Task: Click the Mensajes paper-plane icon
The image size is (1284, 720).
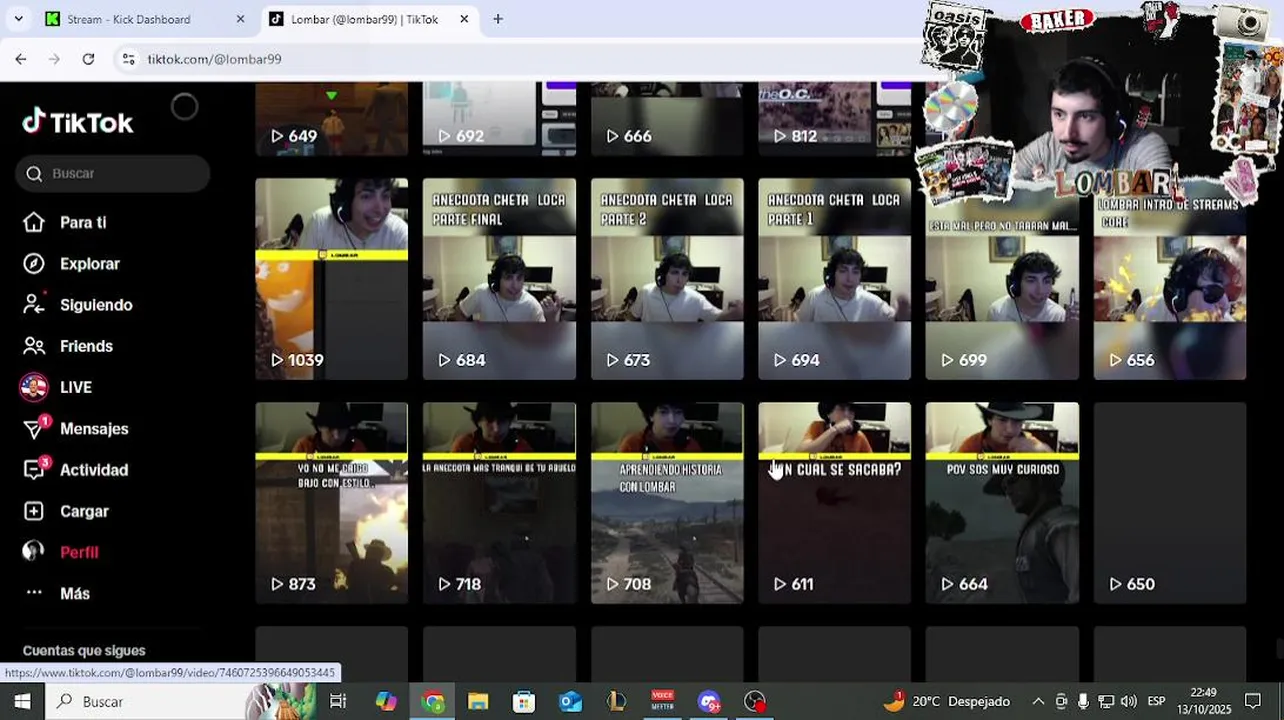Action: pyautogui.click(x=34, y=429)
